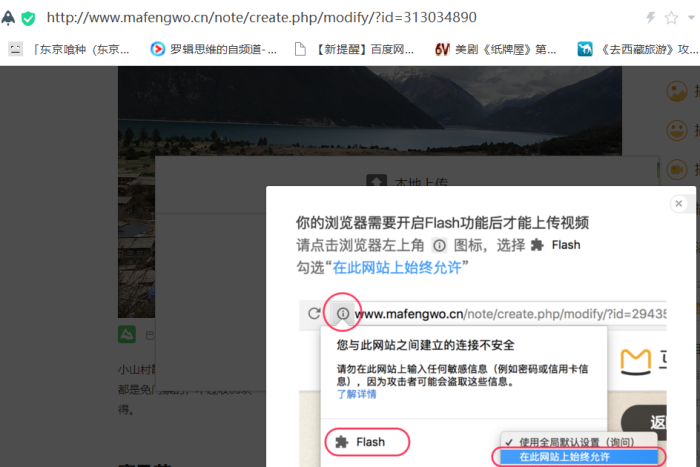The height and width of the screenshot is (467, 700).
Task: Click the green shield security icon
Action: click(28, 18)
